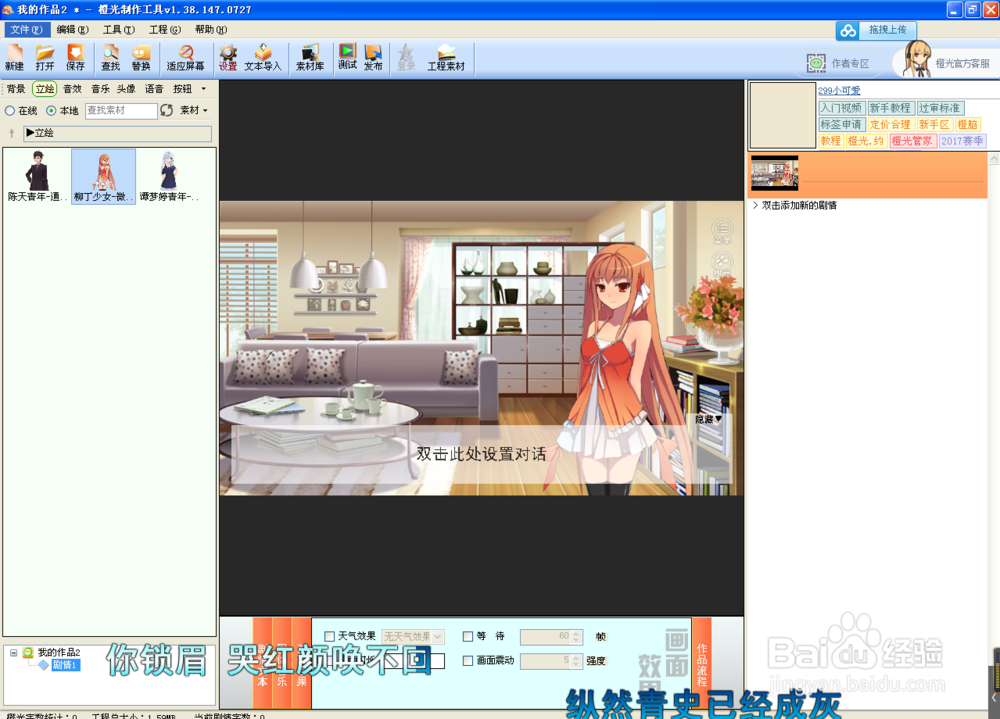Click the 菜单 menu icon on the preview
Image resolution: width=1000 pixels, height=719 pixels.
point(722,231)
